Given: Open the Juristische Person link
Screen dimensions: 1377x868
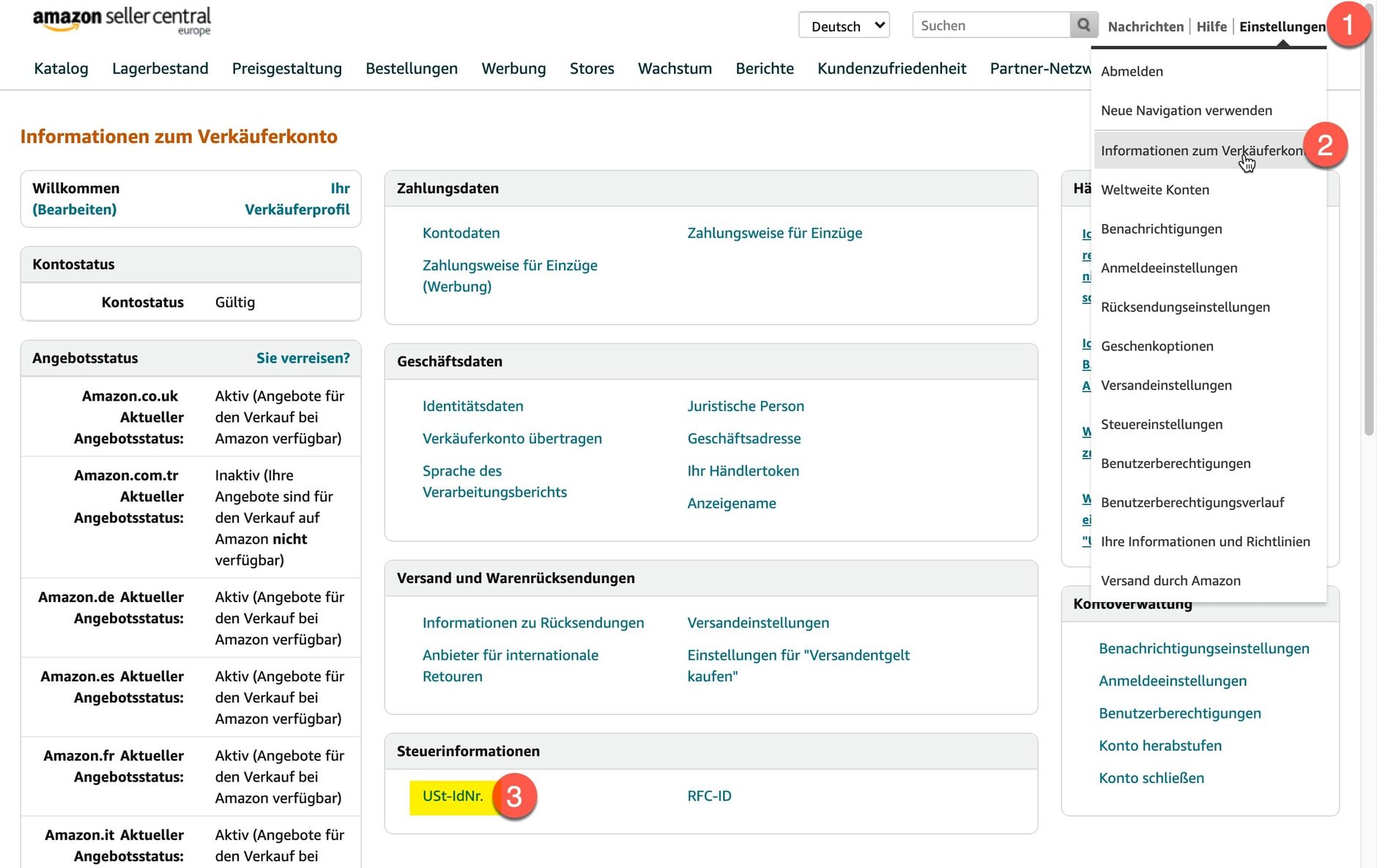Looking at the screenshot, I should 746,406.
